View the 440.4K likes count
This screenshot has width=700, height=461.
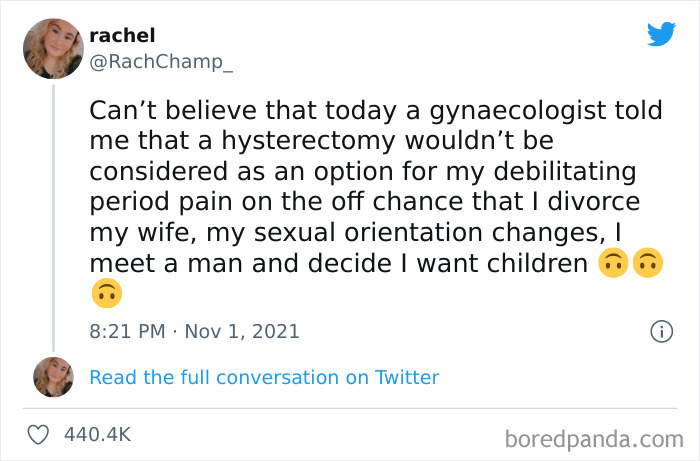point(97,435)
